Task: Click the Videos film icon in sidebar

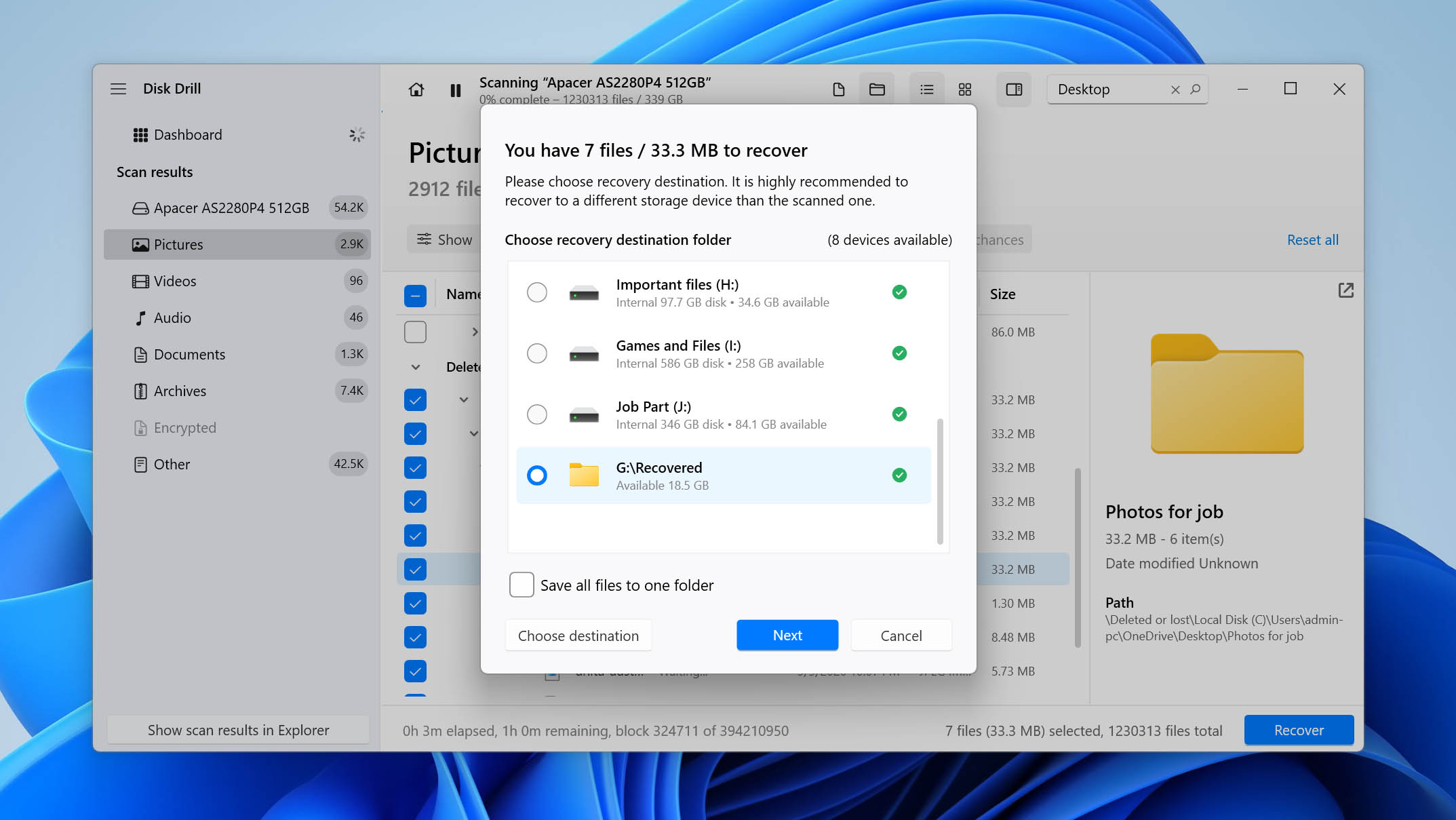Action: [x=140, y=281]
